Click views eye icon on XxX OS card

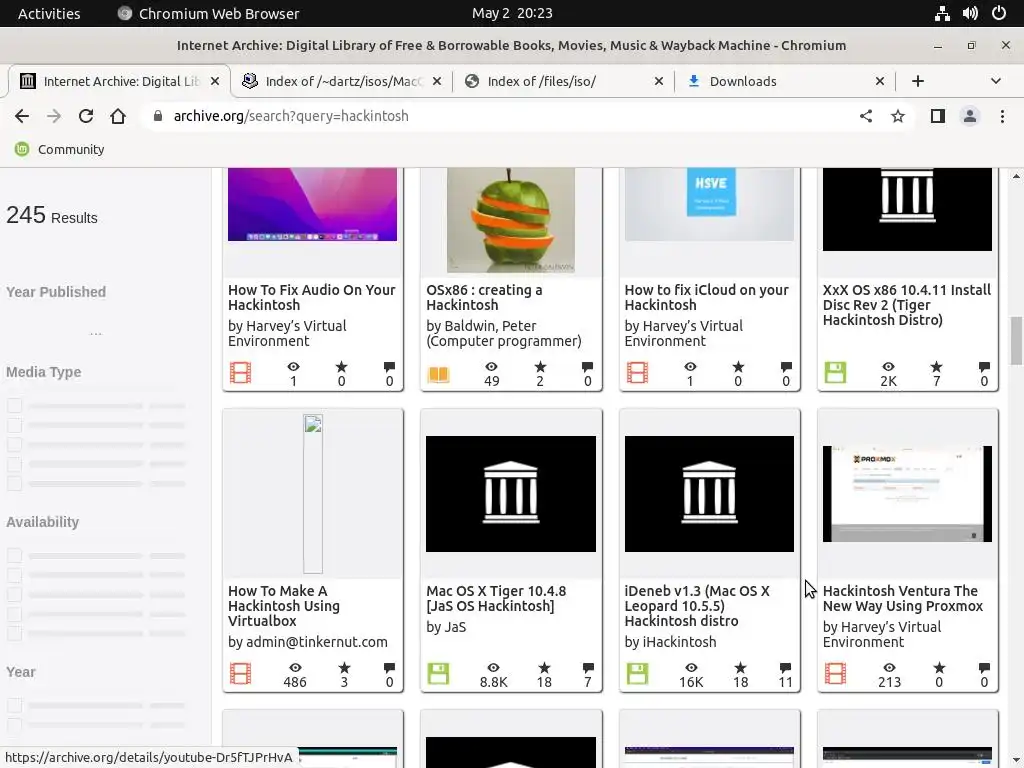click(888, 366)
